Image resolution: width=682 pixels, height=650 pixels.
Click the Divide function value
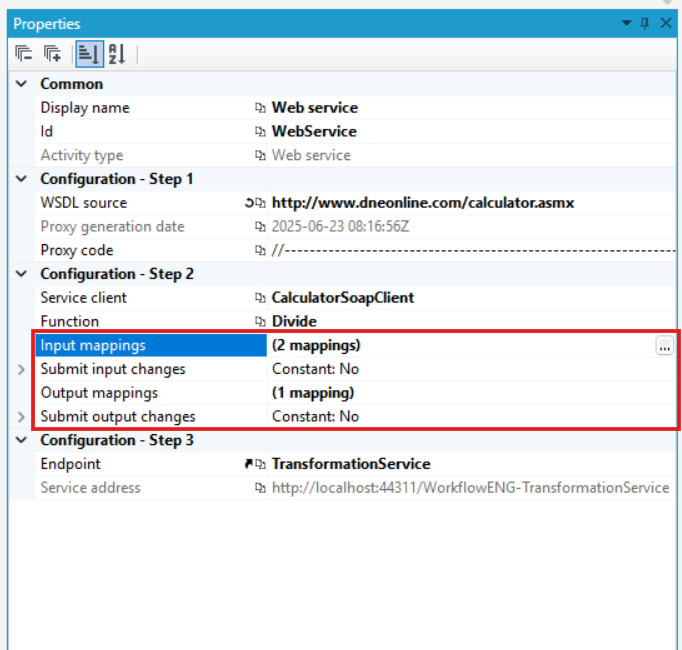pos(294,321)
